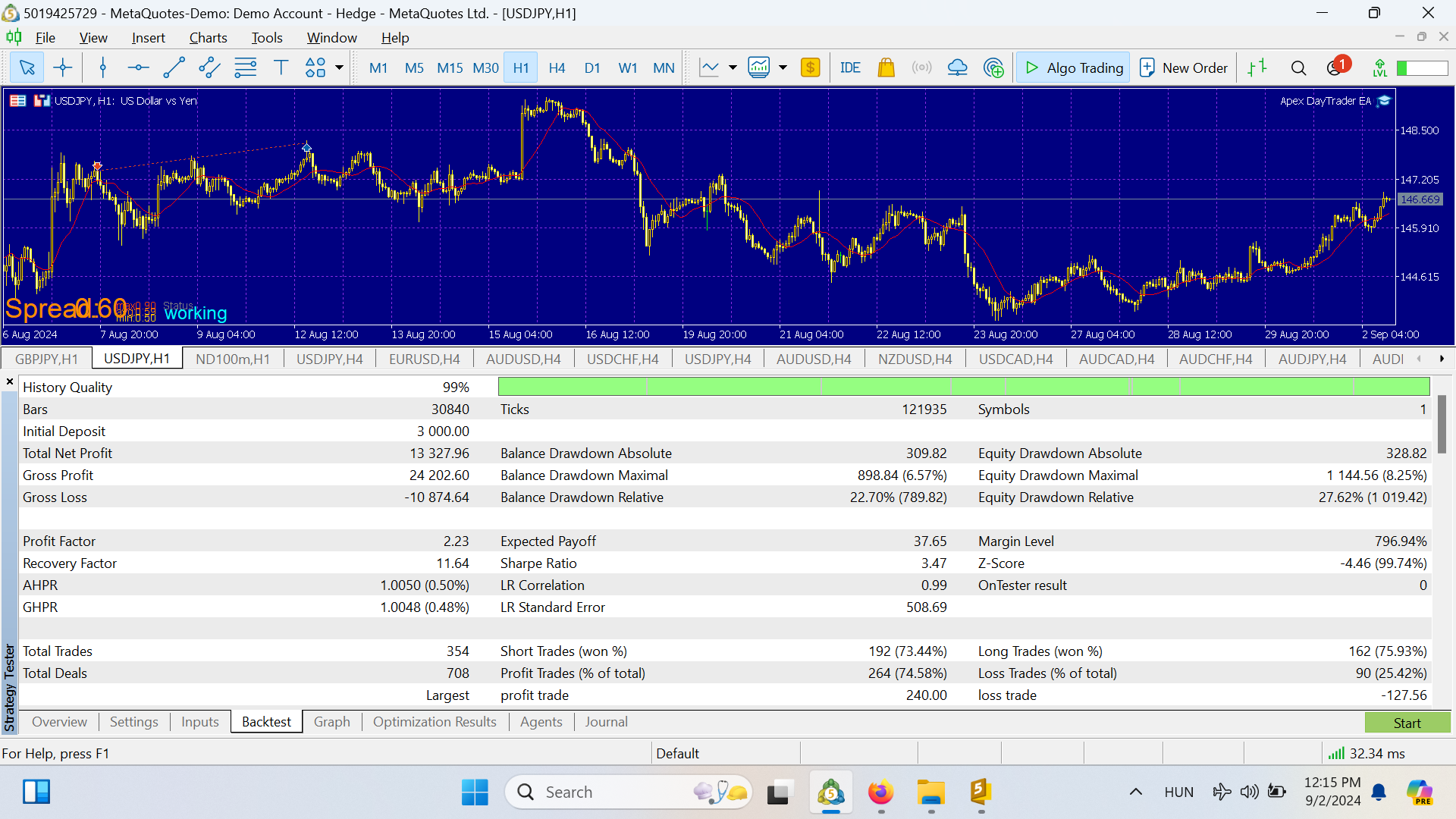Open the MetaEditor IDE
Viewport: 1456px width, 819px height.
[850, 67]
